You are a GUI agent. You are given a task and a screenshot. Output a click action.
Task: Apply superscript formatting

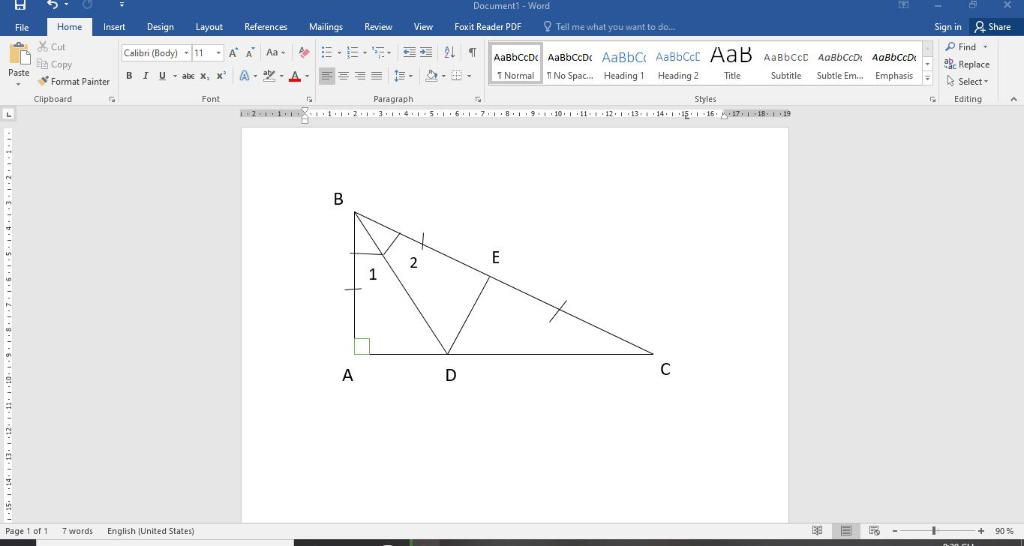coord(221,76)
